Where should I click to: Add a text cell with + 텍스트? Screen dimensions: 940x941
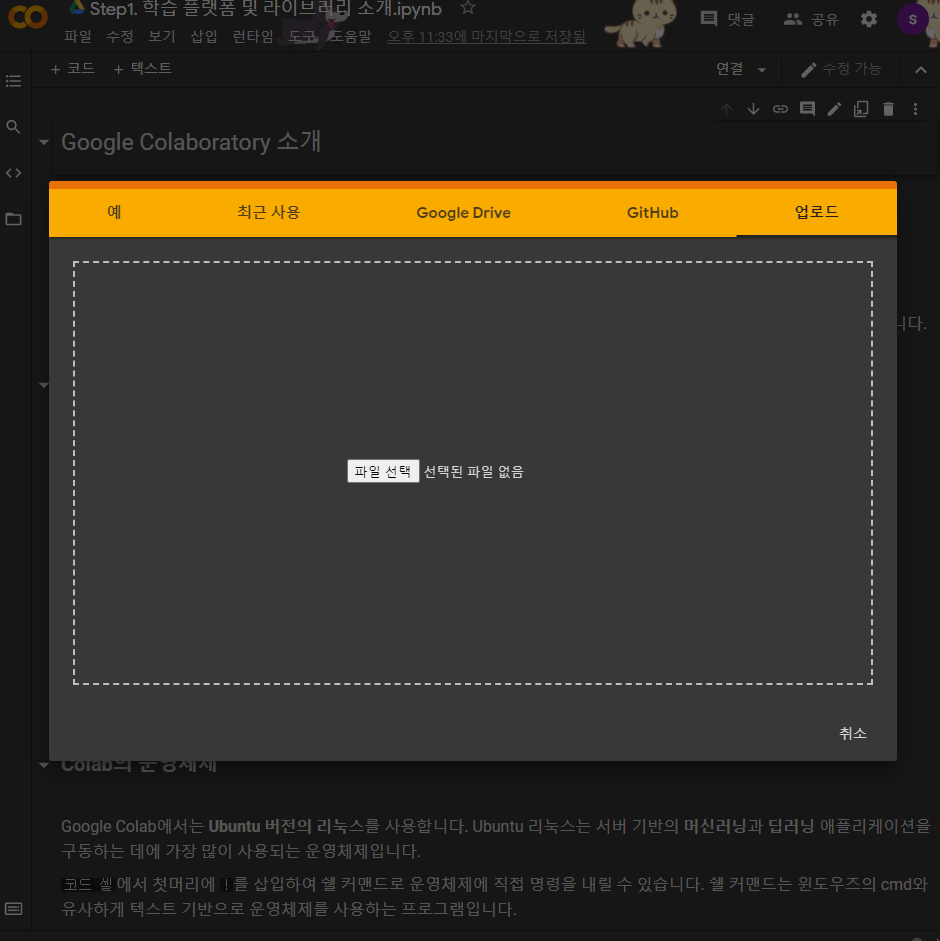pos(142,69)
